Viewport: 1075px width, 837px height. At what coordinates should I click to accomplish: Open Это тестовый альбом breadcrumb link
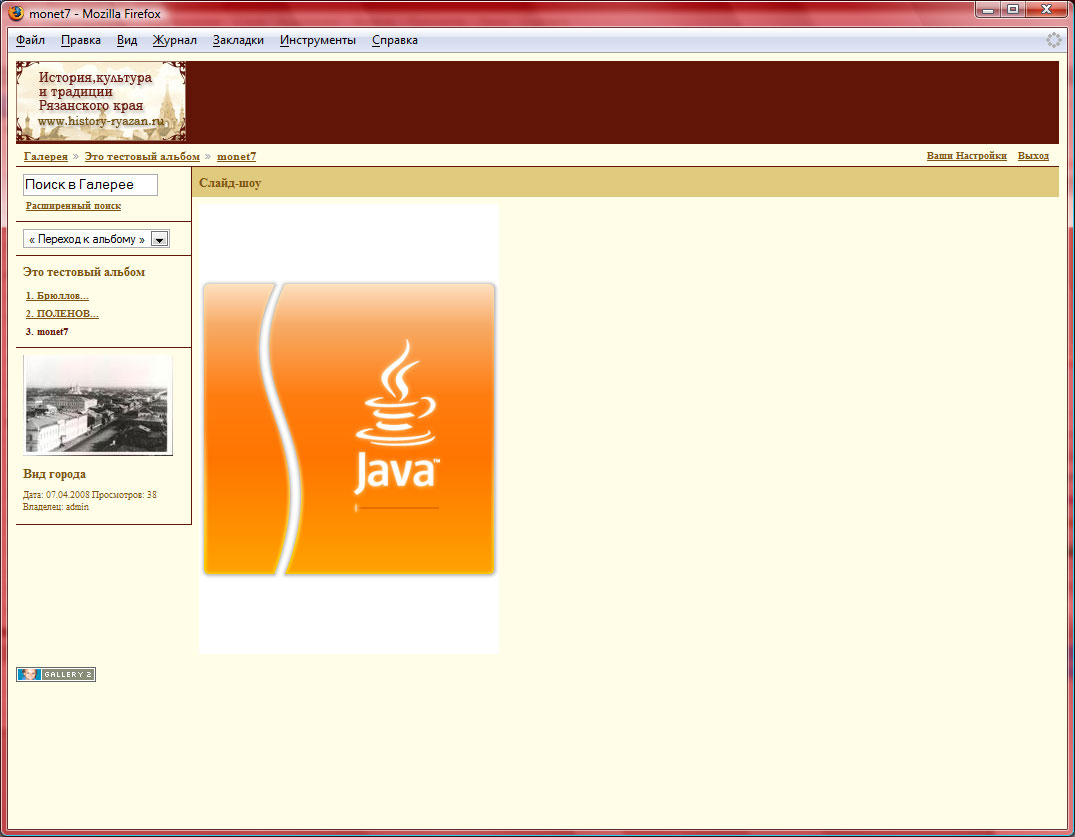pyautogui.click(x=142, y=156)
